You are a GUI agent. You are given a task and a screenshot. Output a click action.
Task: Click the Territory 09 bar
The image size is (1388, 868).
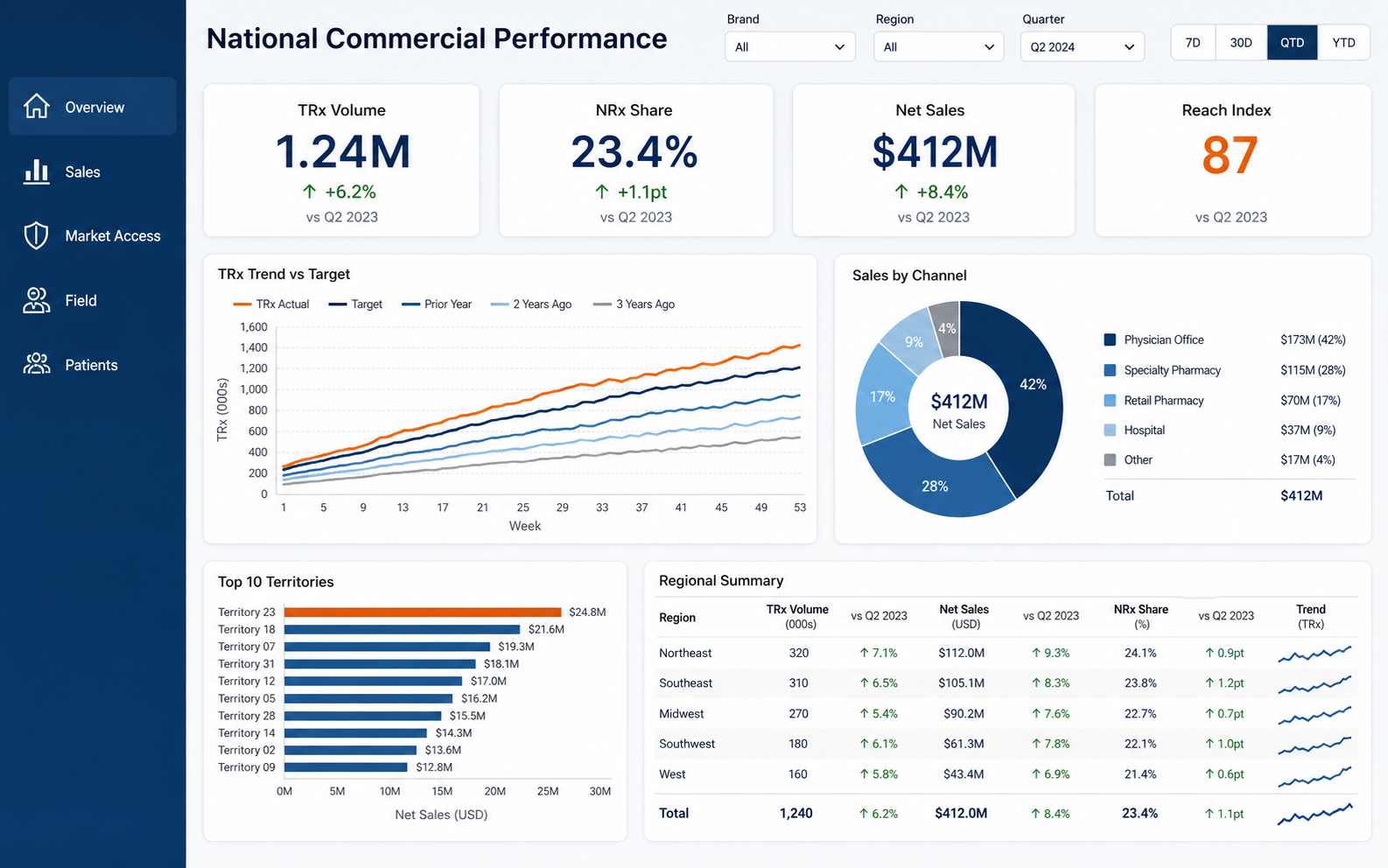pos(346,767)
